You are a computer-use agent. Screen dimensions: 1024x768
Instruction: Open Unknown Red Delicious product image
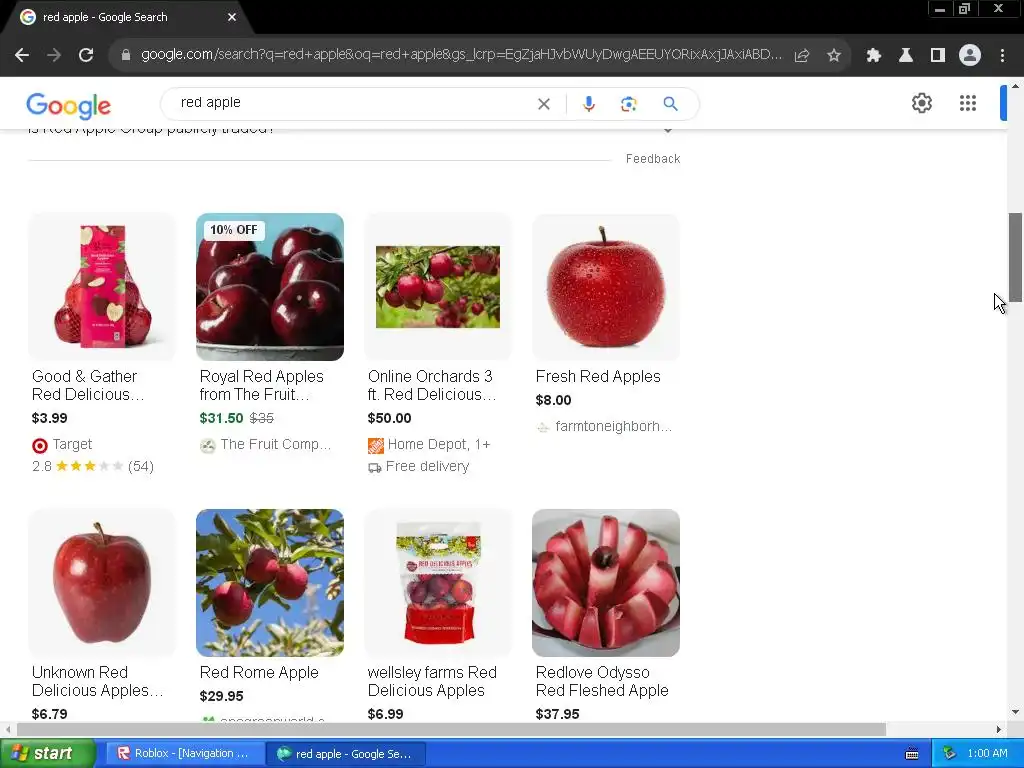102,583
